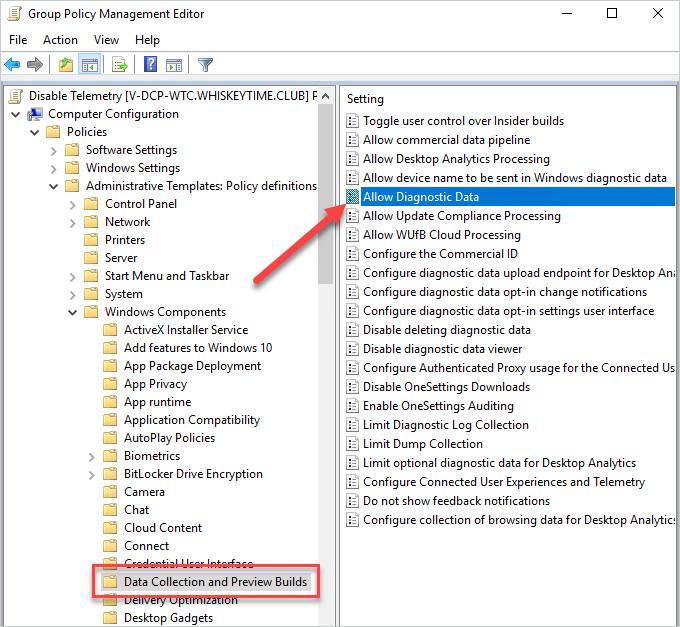
Task: Select the Delivery Optimization tree item
Action: [x=181, y=600]
